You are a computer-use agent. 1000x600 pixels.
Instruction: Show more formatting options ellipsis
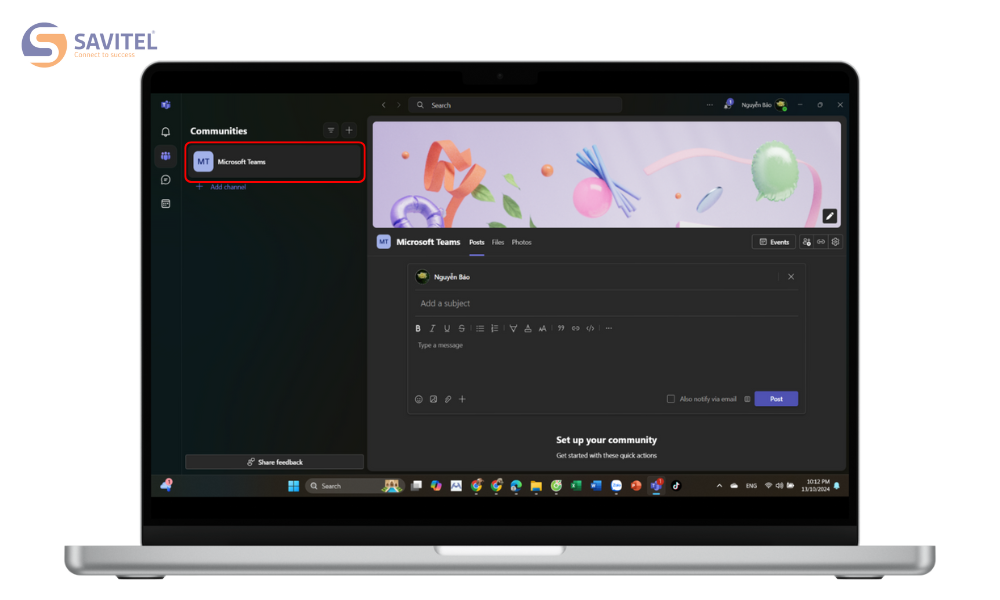coord(609,328)
